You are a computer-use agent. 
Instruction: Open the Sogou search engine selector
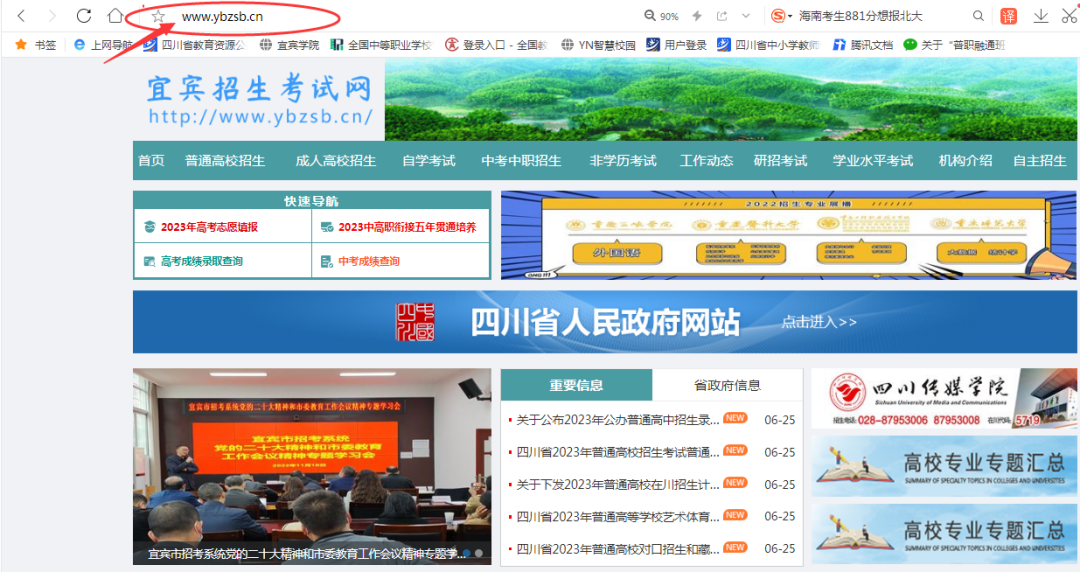coord(782,16)
